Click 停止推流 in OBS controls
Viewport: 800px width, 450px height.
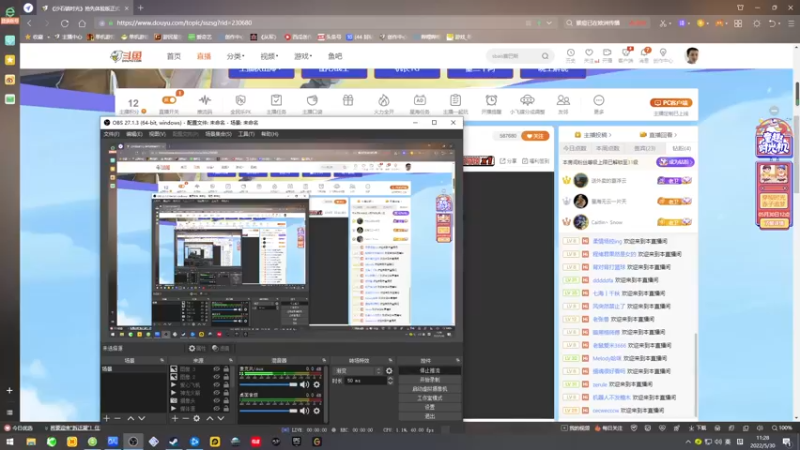click(430, 370)
